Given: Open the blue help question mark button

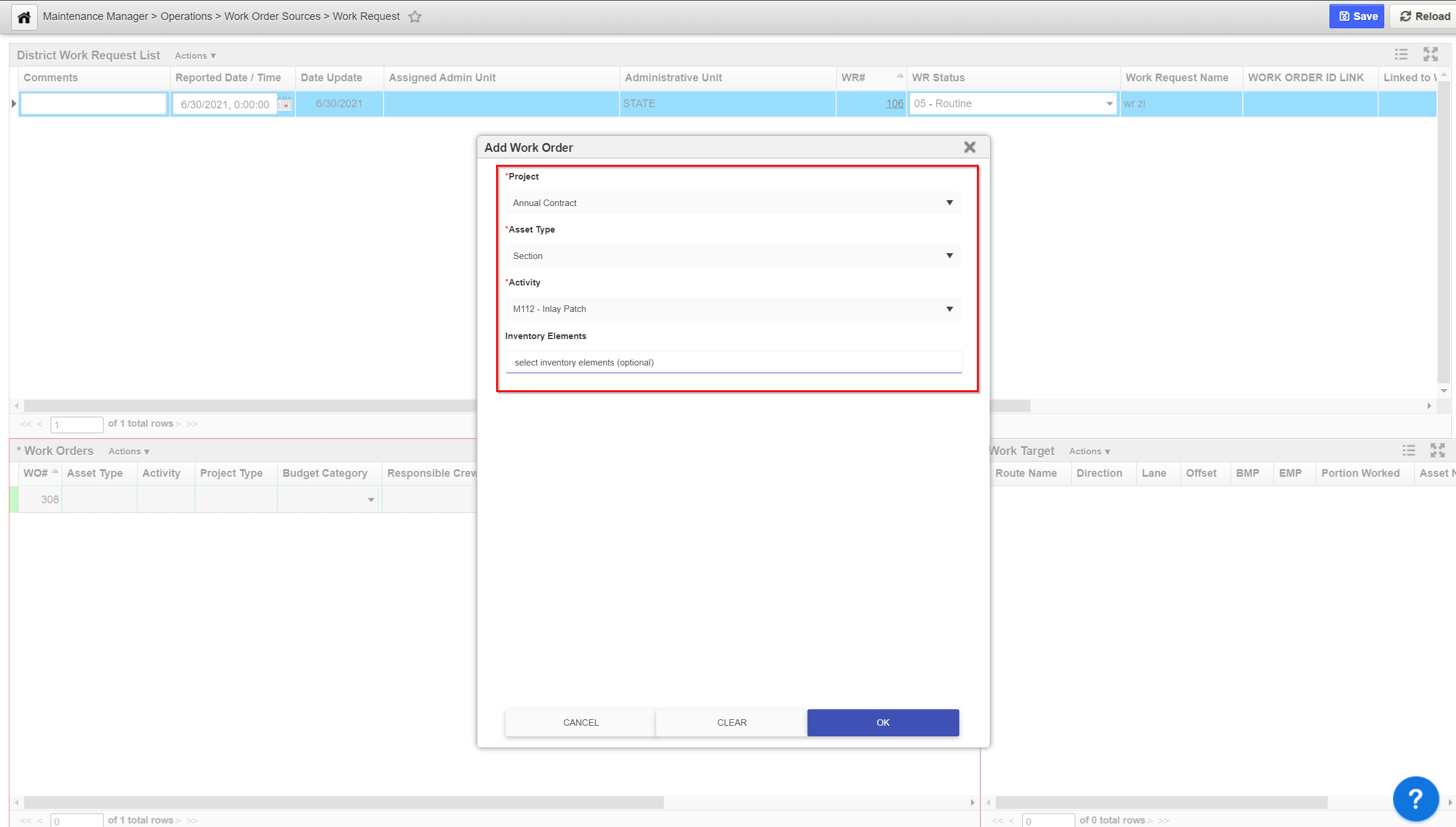Looking at the screenshot, I should coord(1415,798).
